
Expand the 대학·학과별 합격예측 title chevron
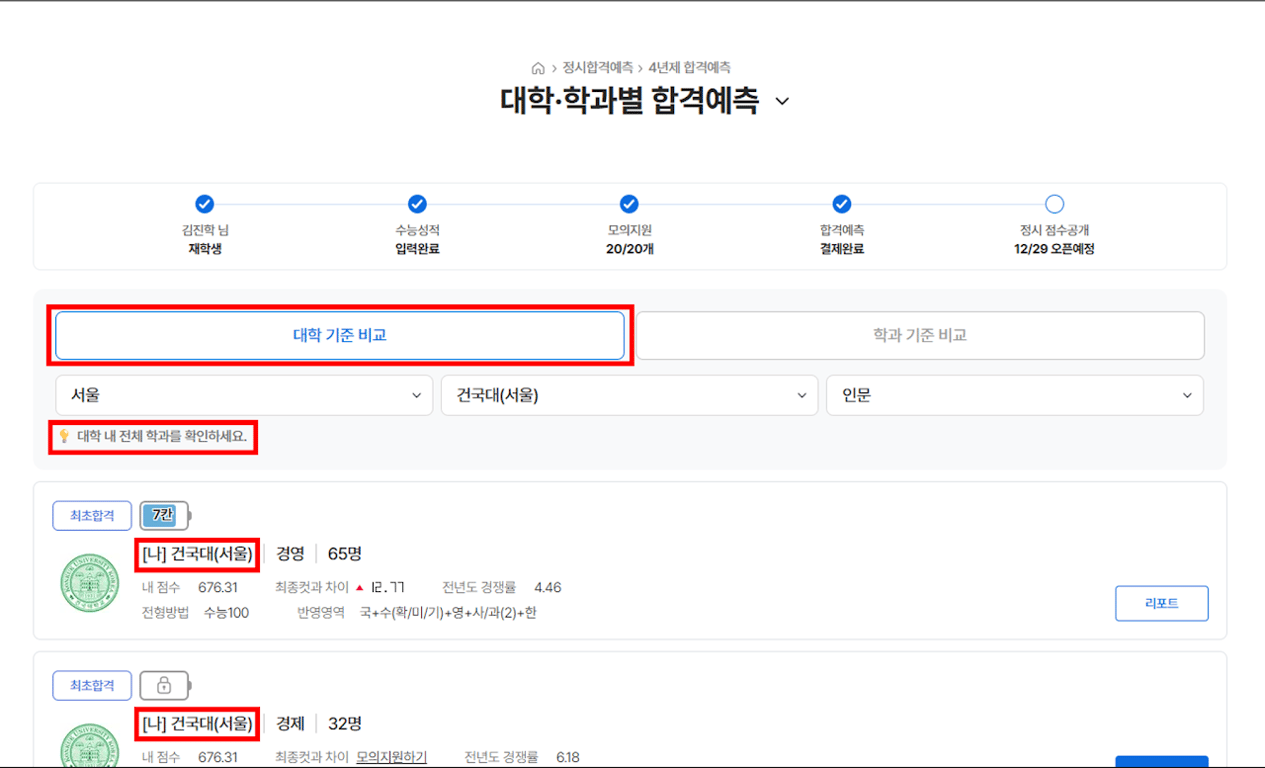(782, 101)
